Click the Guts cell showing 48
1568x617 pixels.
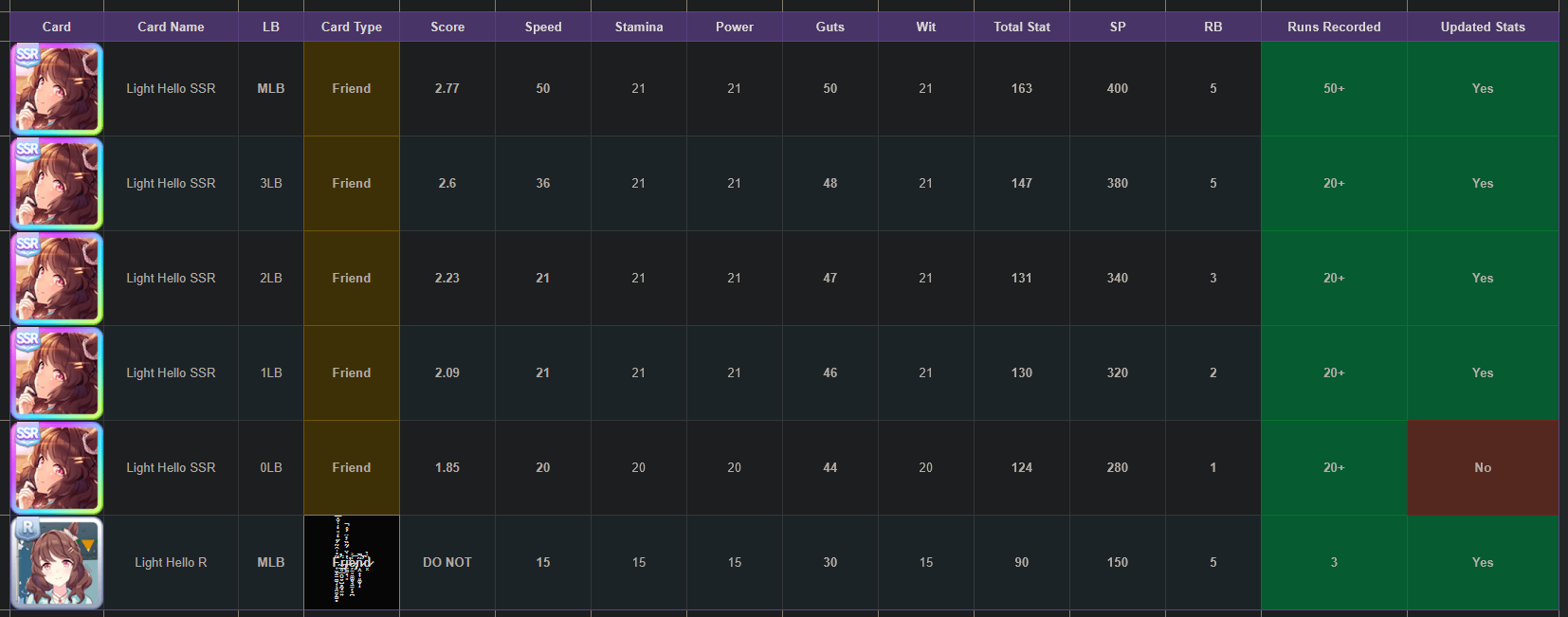click(x=830, y=183)
